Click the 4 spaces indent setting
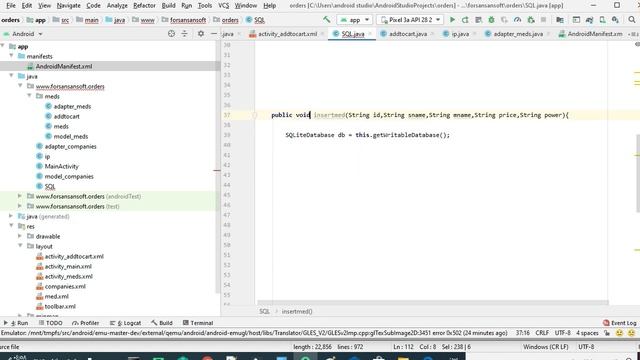The height and width of the screenshot is (360, 640). tap(587, 333)
